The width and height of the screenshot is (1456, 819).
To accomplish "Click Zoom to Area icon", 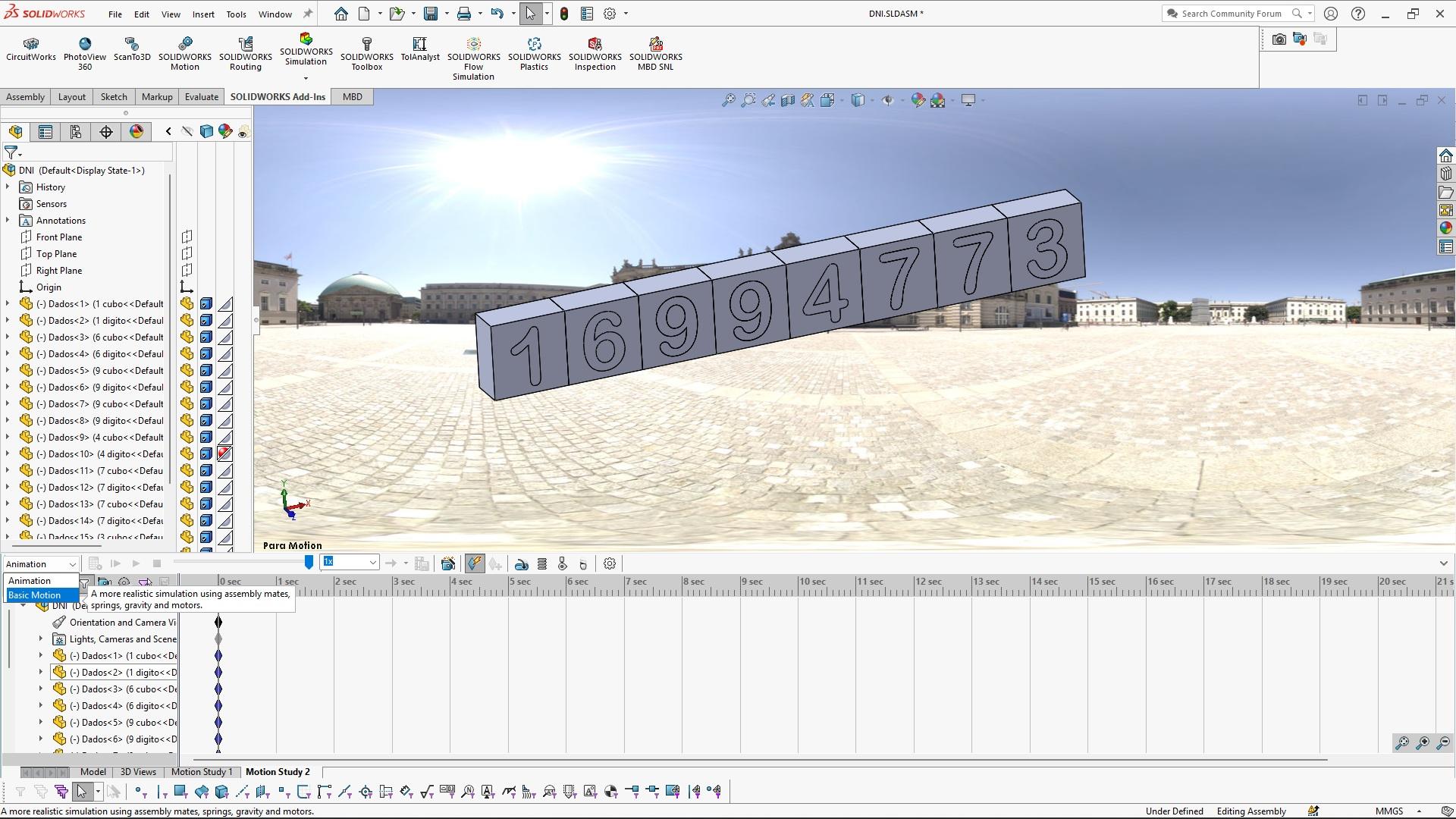I will pos(748,100).
